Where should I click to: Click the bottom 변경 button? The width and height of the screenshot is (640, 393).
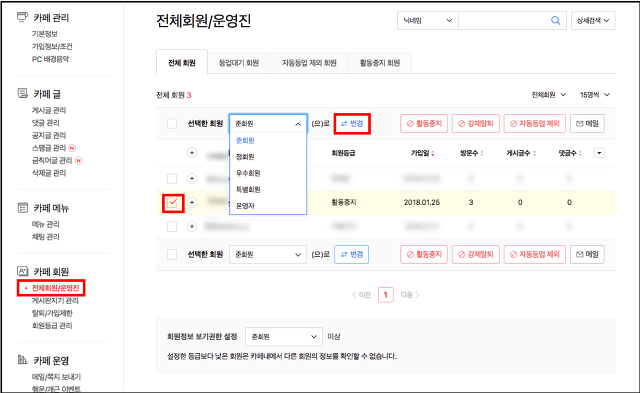click(351, 254)
